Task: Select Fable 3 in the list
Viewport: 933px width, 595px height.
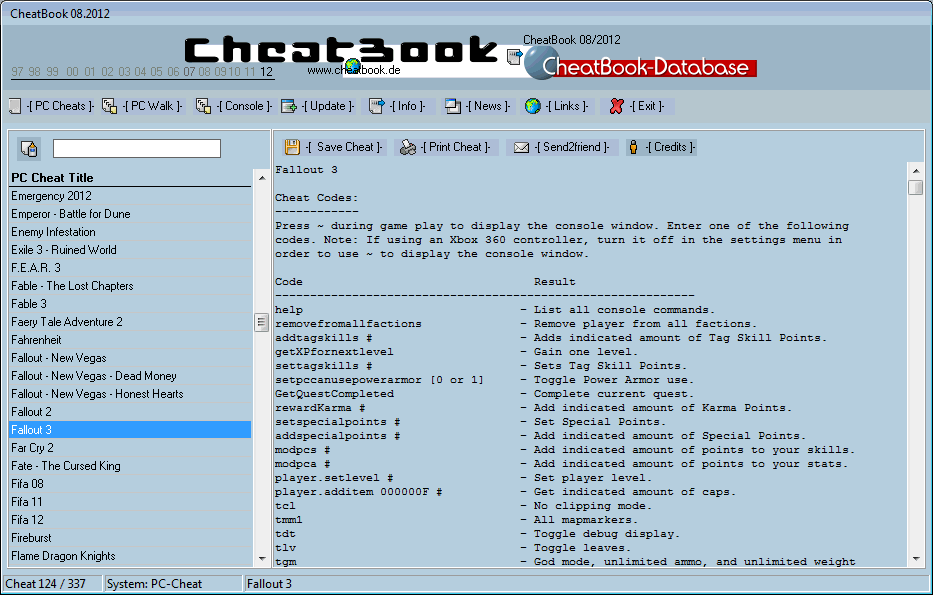Action: 130,304
